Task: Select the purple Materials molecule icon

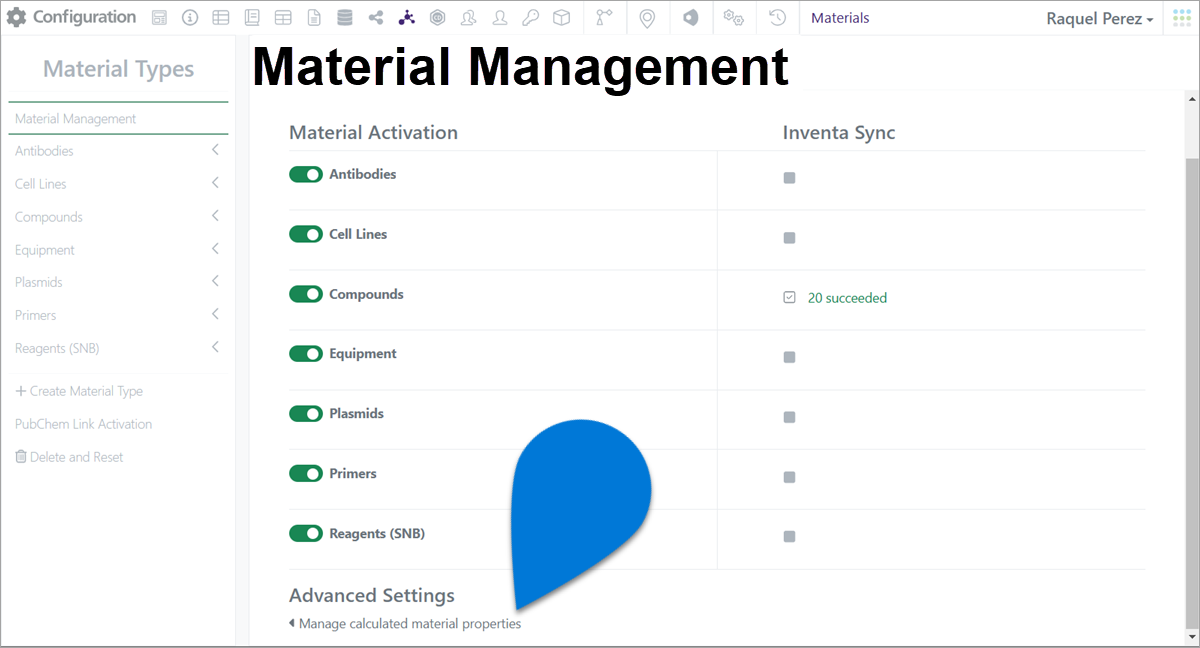Action: tap(406, 18)
